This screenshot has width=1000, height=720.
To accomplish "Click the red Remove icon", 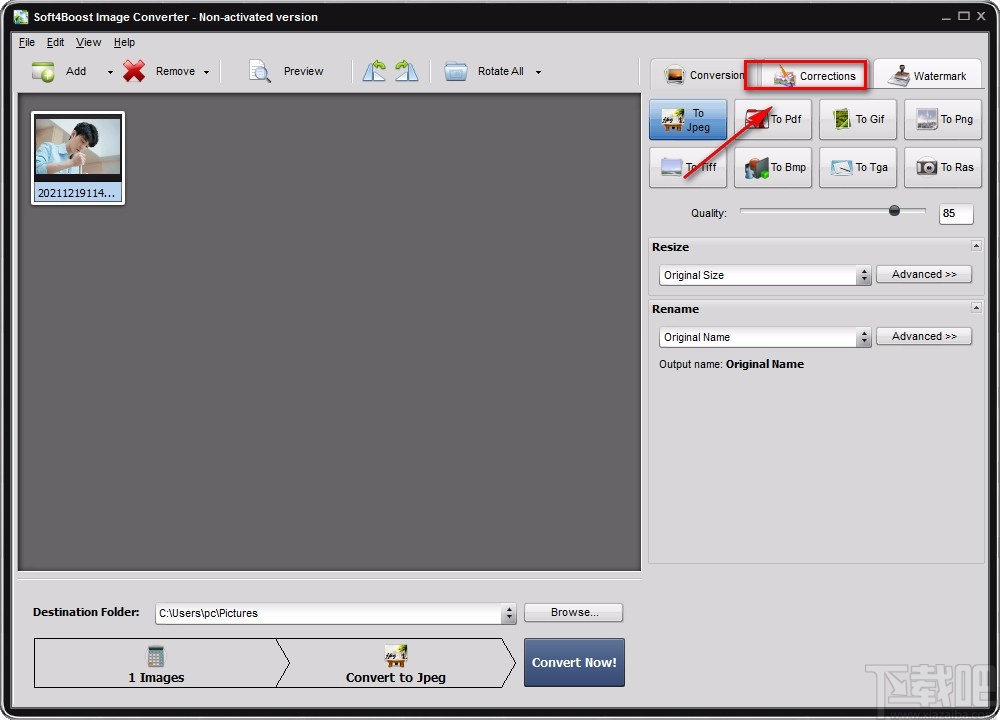I will click(x=134, y=71).
